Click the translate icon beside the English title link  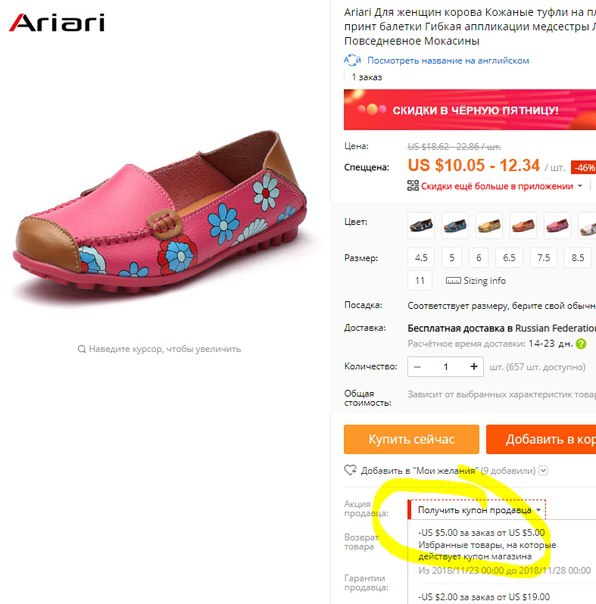pos(352,60)
